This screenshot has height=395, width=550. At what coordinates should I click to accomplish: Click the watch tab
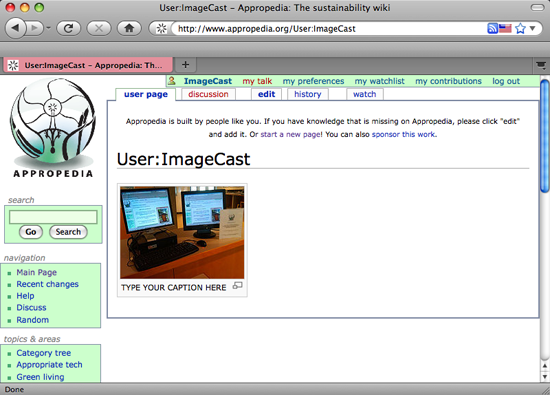[x=365, y=94]
